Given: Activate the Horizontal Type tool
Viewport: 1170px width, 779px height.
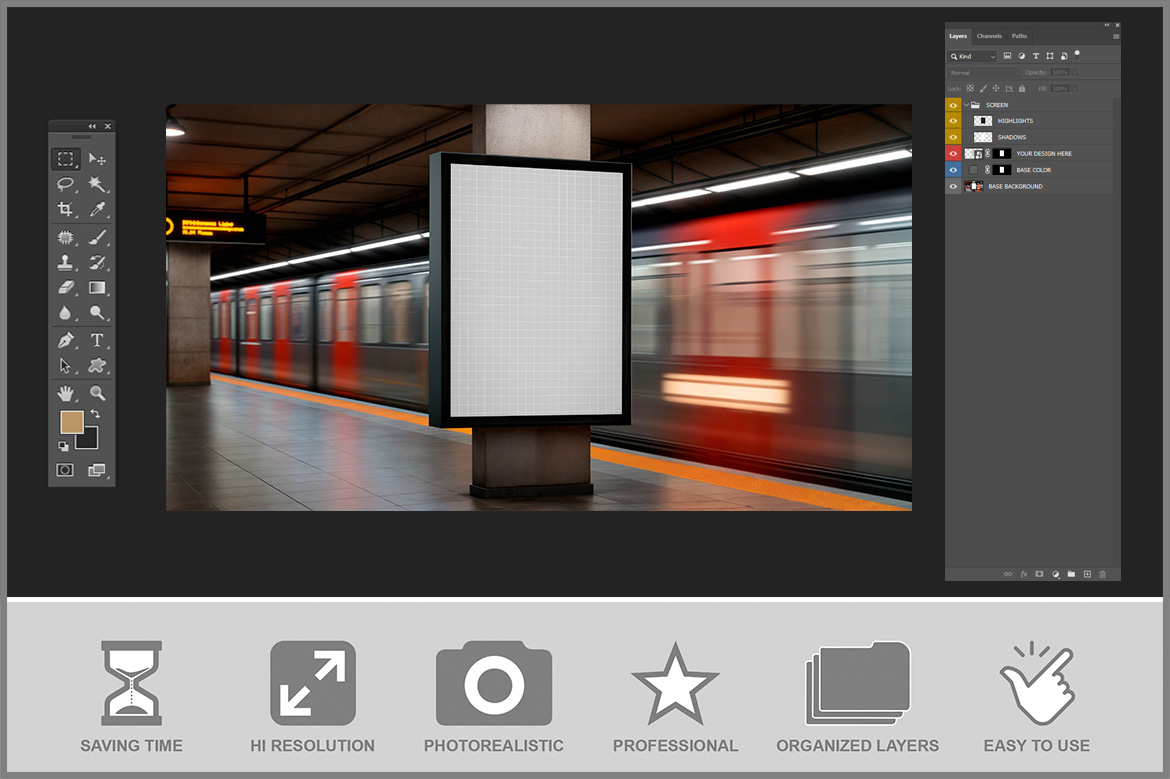Looking at the screenshot, I should 97,340.
